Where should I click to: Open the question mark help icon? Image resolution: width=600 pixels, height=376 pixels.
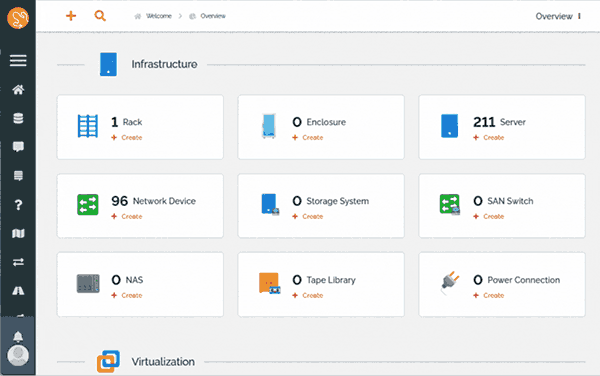click(18, 205)
